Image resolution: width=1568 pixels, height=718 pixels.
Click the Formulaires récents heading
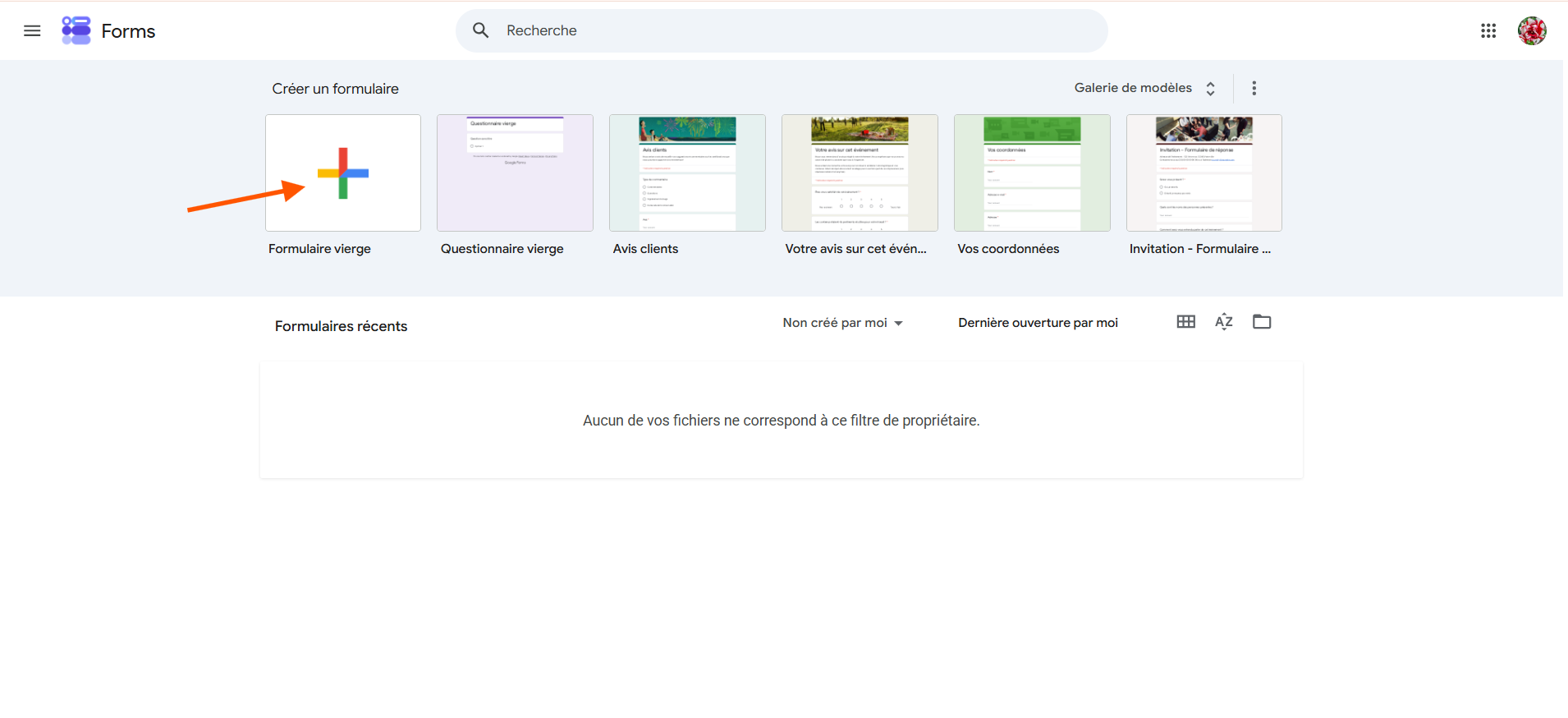[x=341, y=326]
